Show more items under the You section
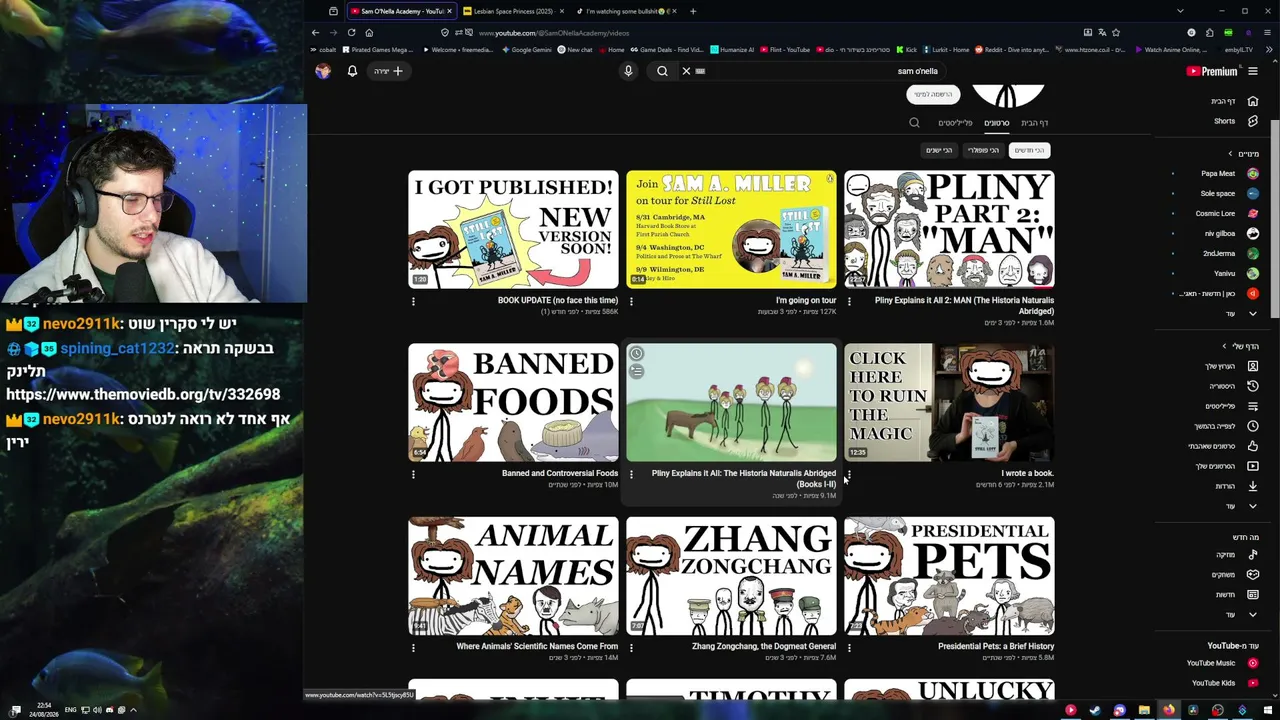The image size is (1280, 720). tap(1242, 506)
